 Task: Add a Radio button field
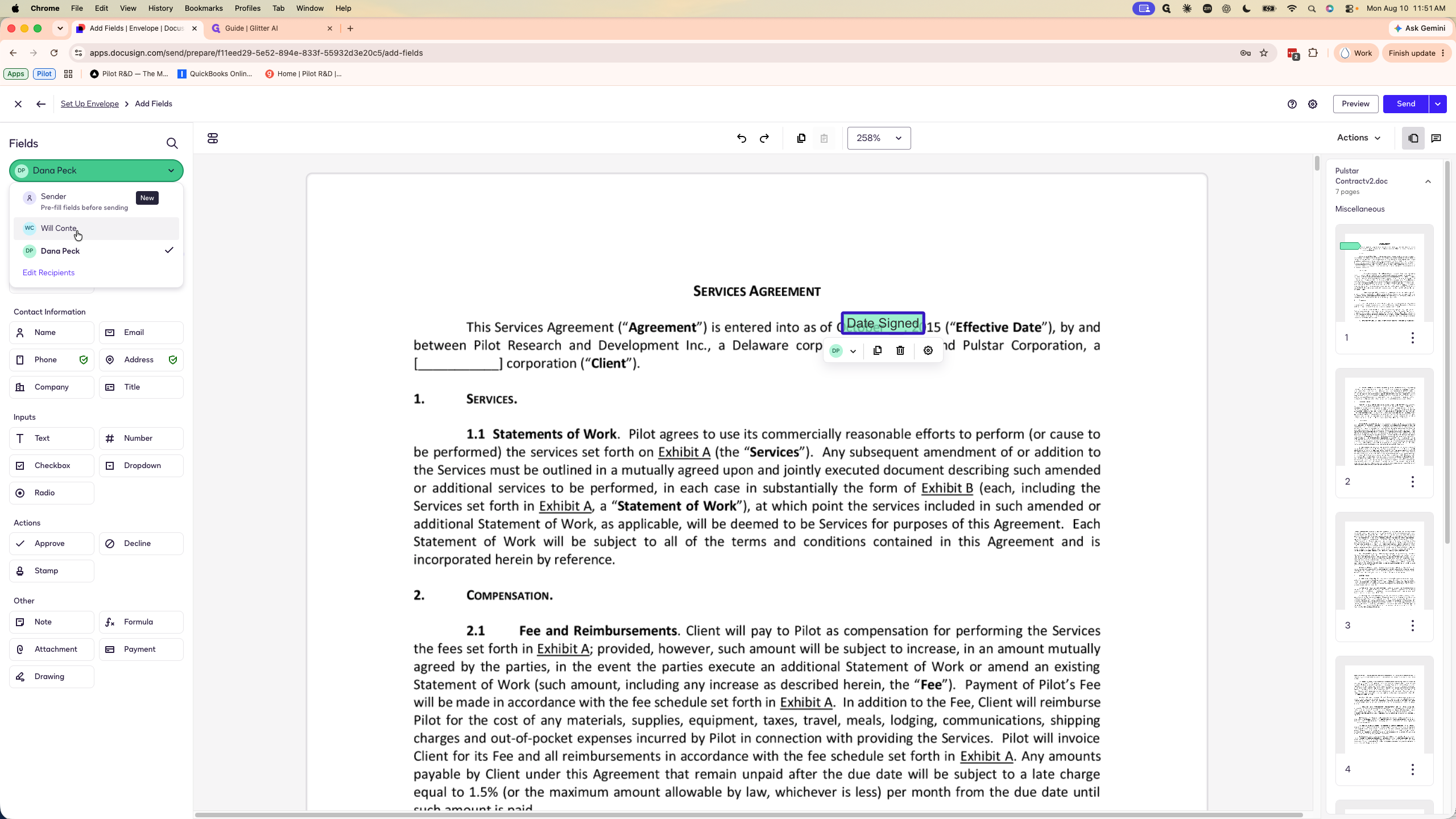52,493
